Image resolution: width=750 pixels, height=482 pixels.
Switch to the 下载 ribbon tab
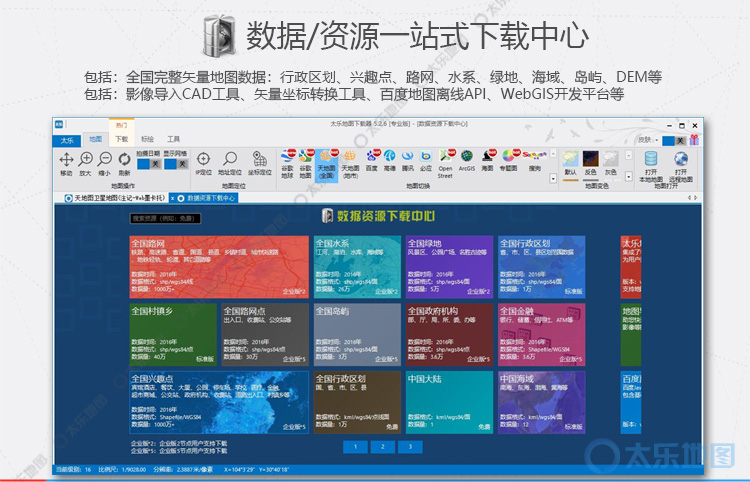pos(121,139)
